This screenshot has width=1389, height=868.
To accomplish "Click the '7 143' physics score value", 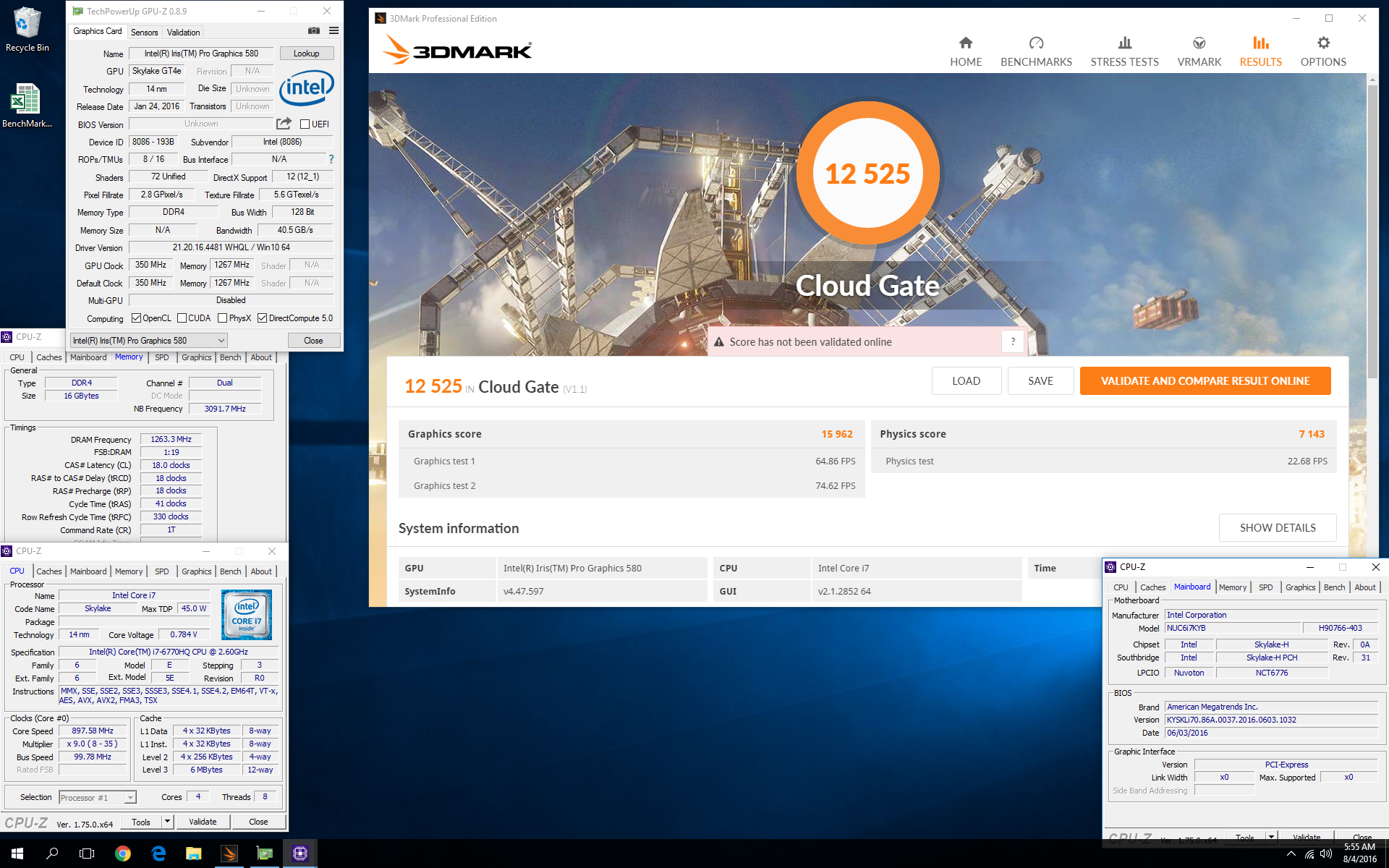I will click(x=1312, y=434).
